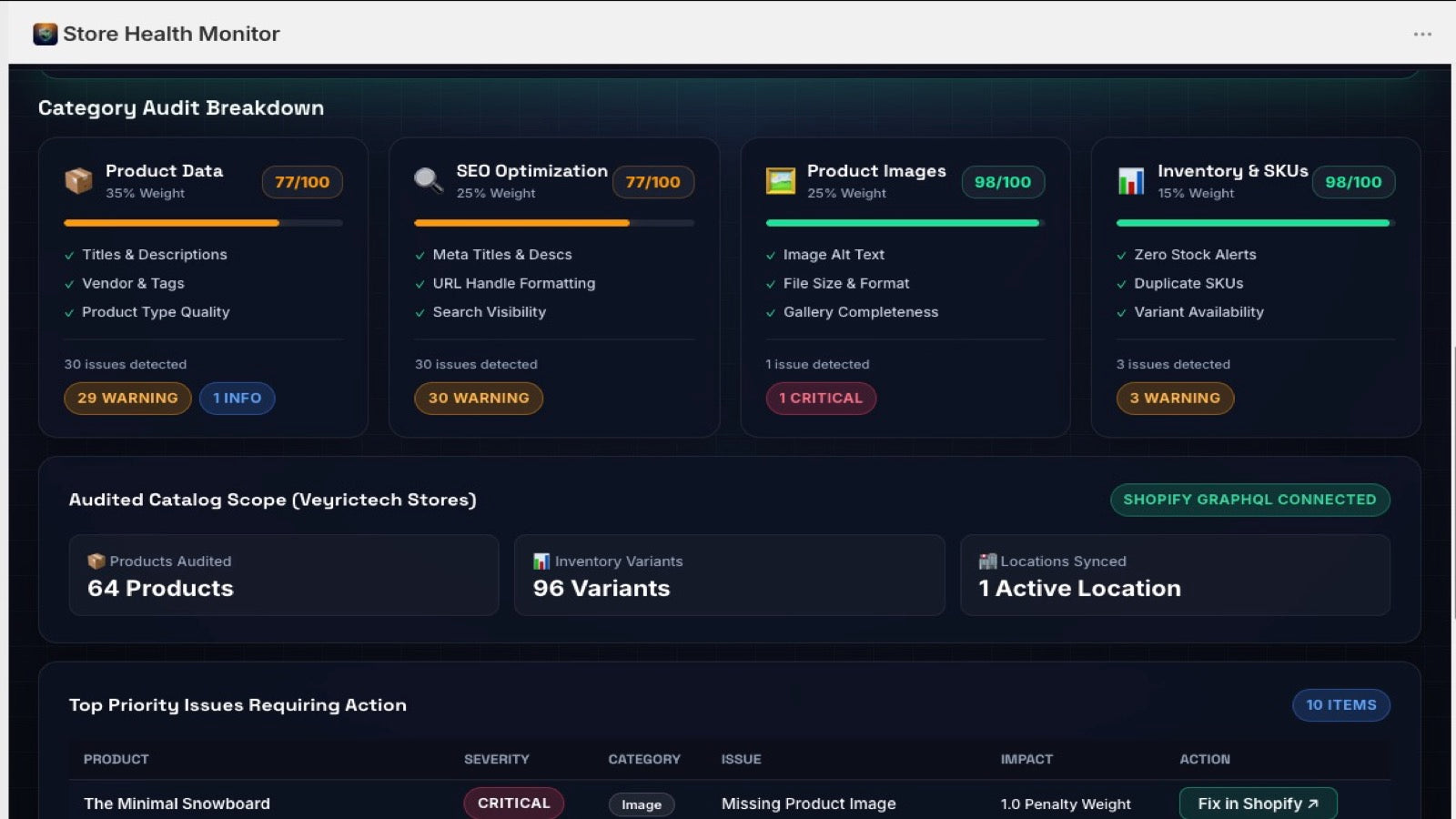Click Fix in Shopify for Minimal Snowboard
The width and height of the screenshot is (1456, 819).
1258,804
